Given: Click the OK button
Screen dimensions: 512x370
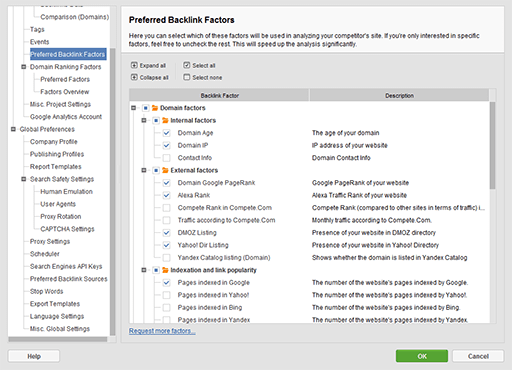Looking at the screenshot, I should tap(422, 356).
